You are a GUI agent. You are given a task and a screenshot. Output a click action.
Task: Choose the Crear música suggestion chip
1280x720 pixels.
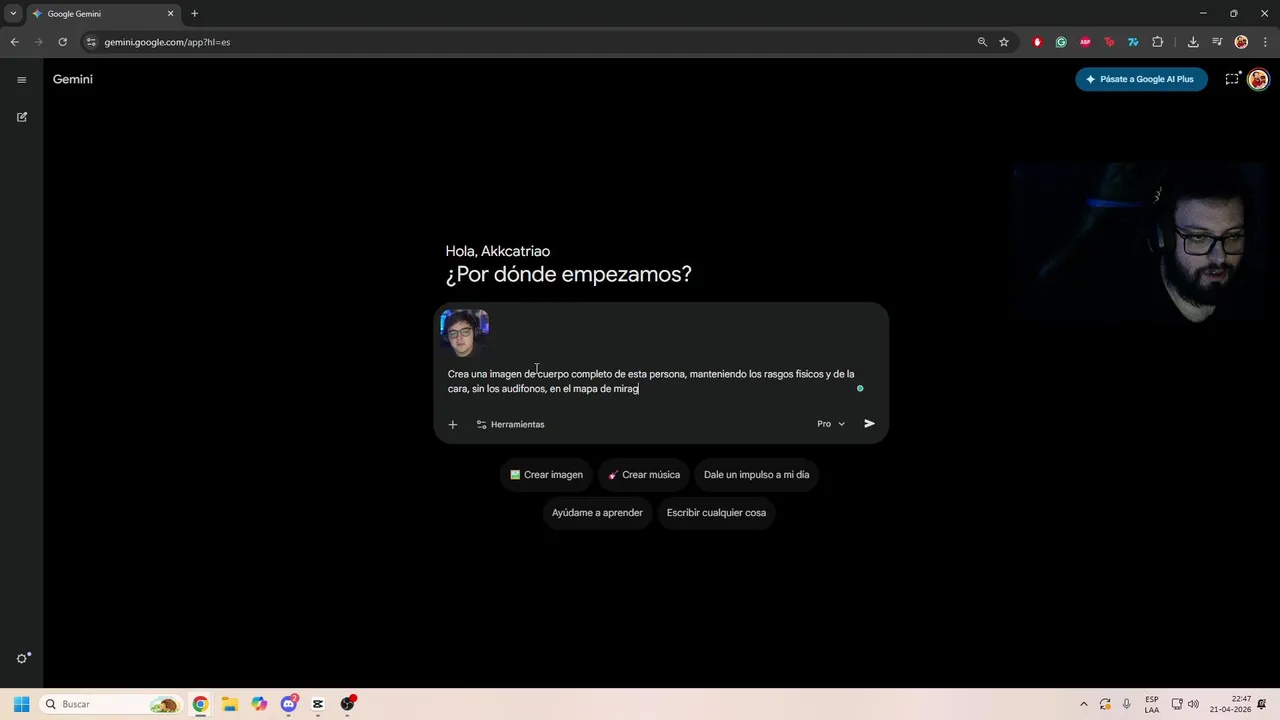[644, 475]
